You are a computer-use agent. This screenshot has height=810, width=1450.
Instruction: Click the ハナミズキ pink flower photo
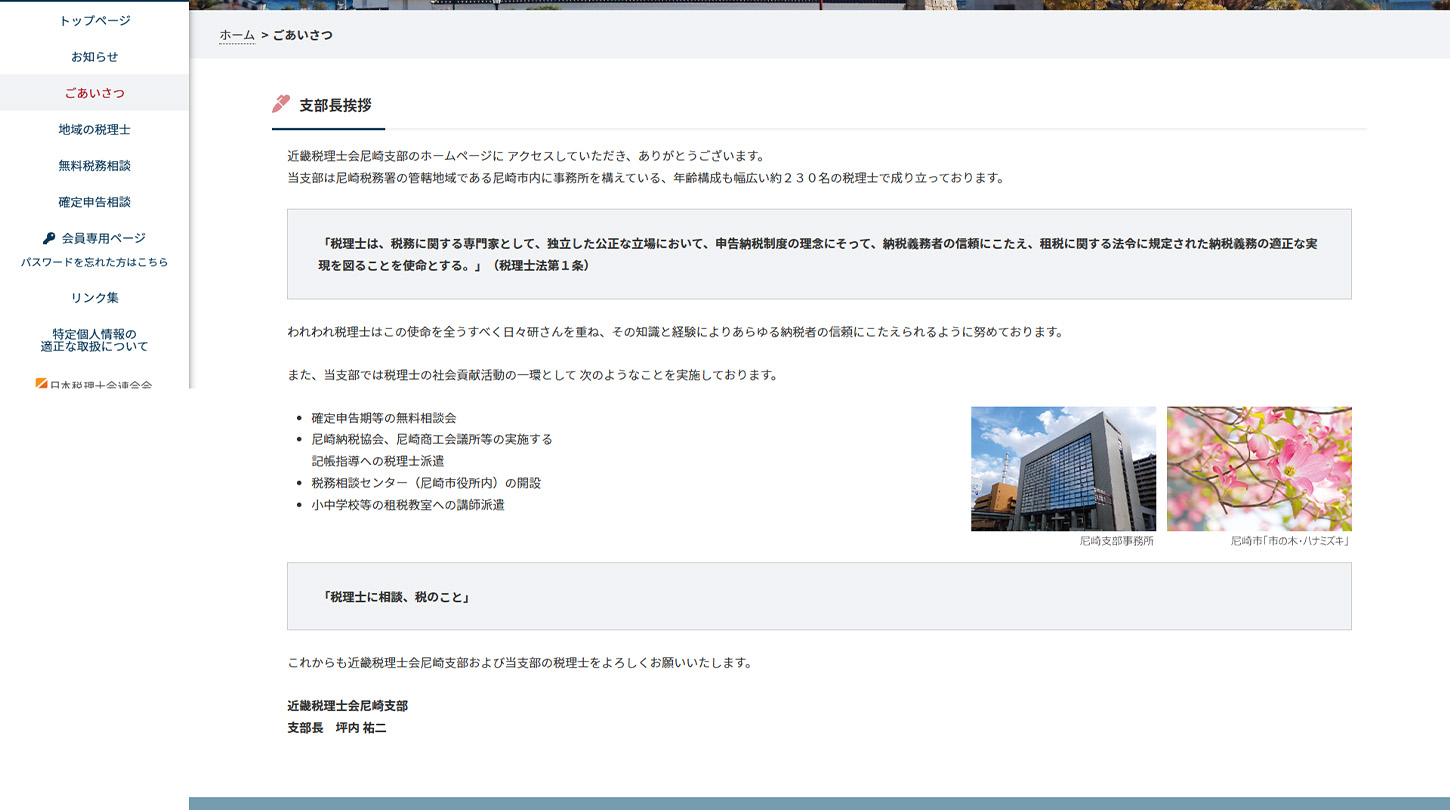click(x=1259, y=468)
